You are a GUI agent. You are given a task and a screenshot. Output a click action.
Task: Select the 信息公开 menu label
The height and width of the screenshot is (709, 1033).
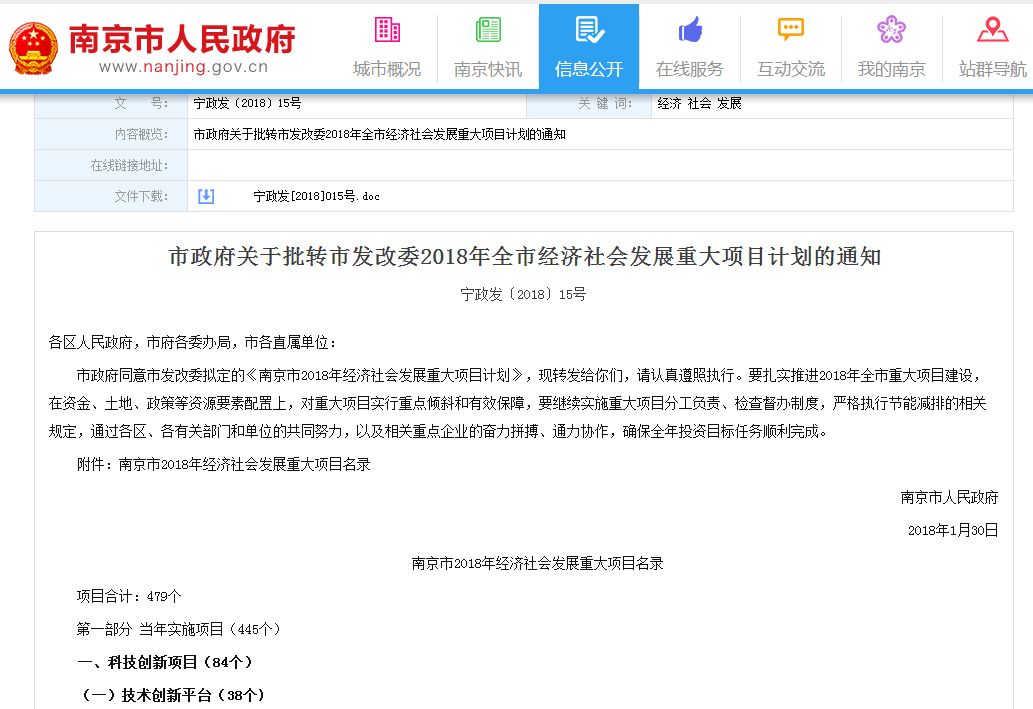coord(589,69)
